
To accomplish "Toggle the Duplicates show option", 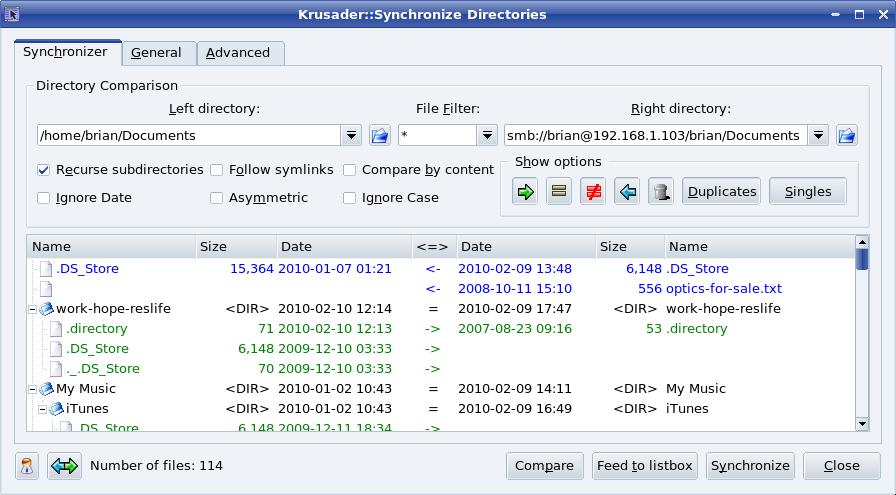I will (722, 191).
